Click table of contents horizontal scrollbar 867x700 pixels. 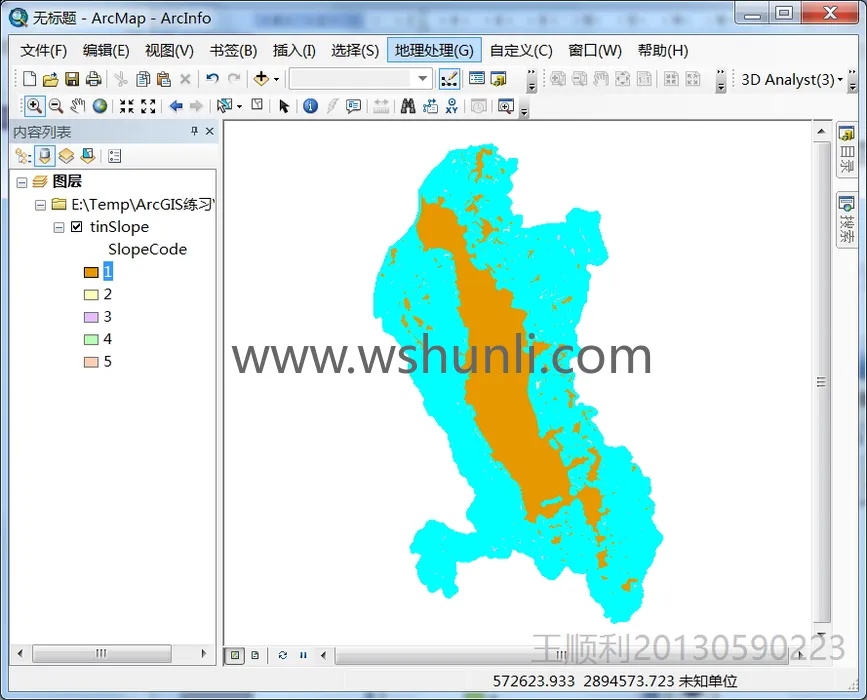tap(102, 653)
